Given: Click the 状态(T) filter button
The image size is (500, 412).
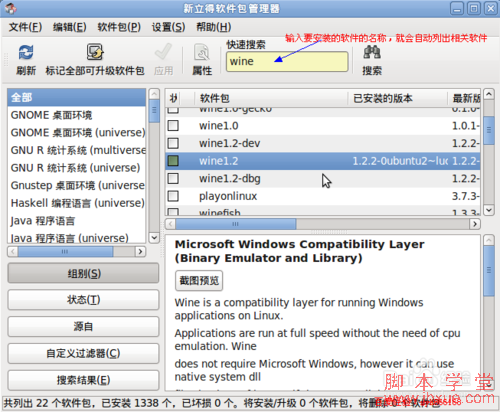Looking at the screenshot, I should click(83, 300).
